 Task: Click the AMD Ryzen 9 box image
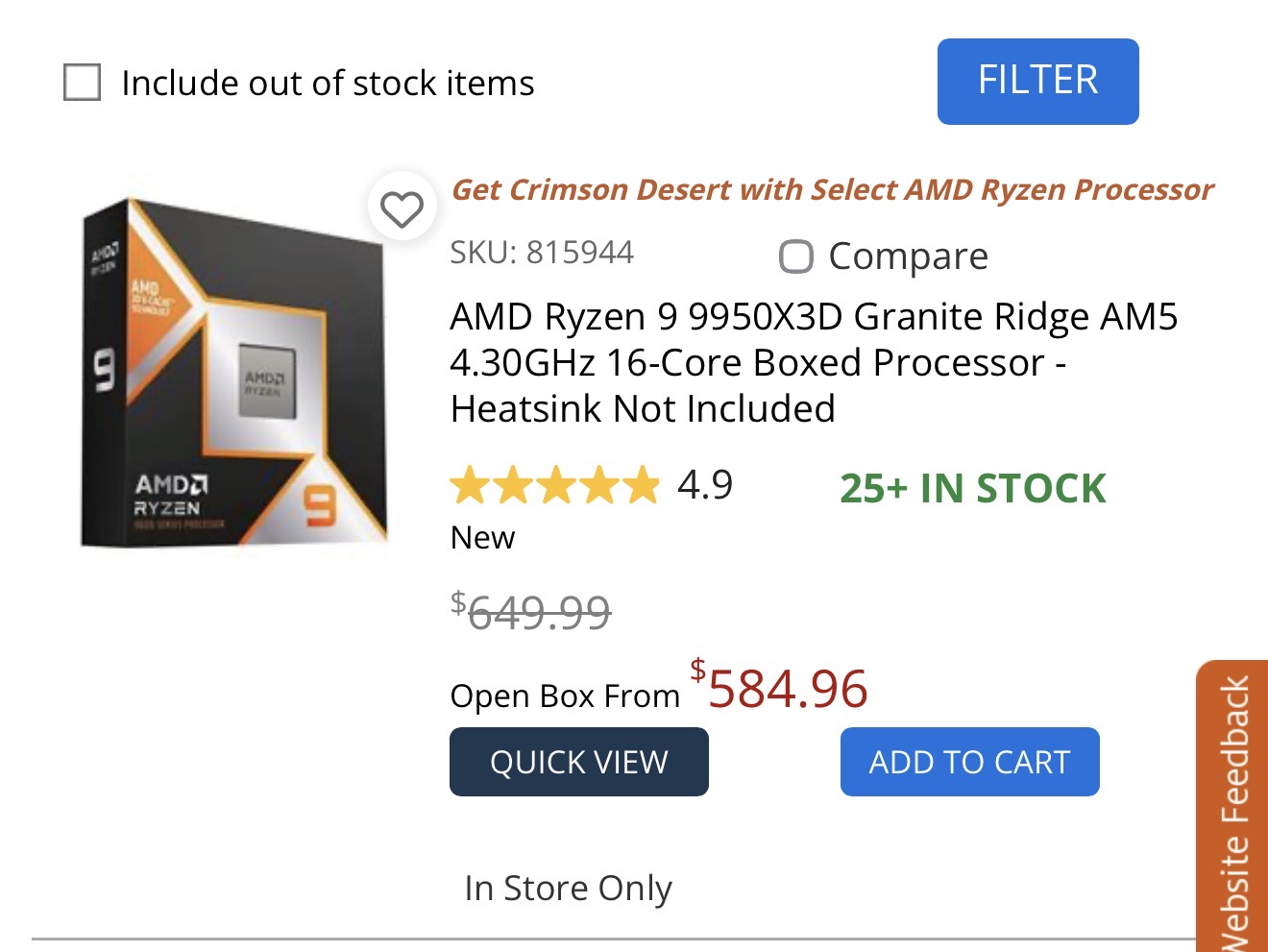point(235,375)
